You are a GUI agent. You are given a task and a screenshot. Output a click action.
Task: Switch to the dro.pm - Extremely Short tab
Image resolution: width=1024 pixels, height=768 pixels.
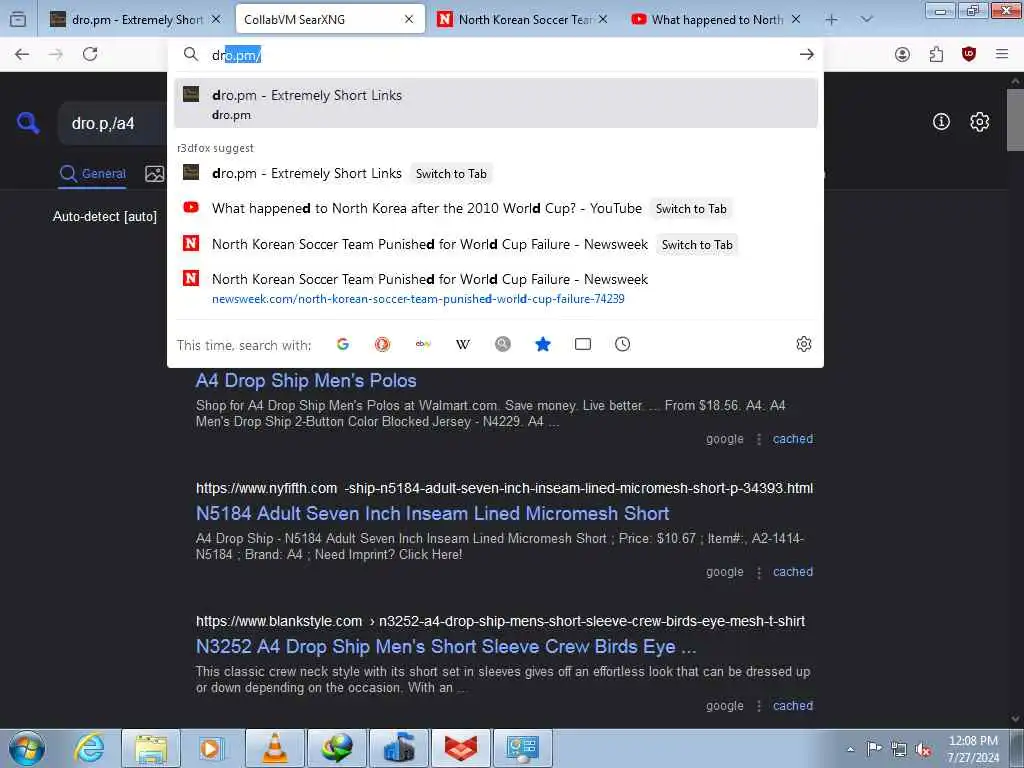[x=136, y=20]
